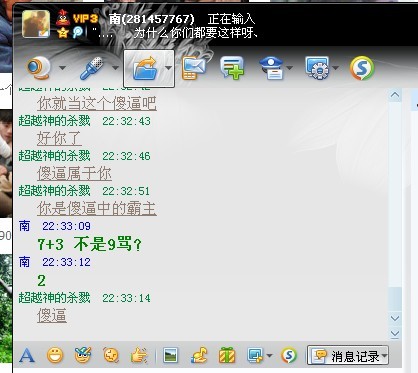Open remote desktop gear icon

pyautogui.click(x=317, y=68)
